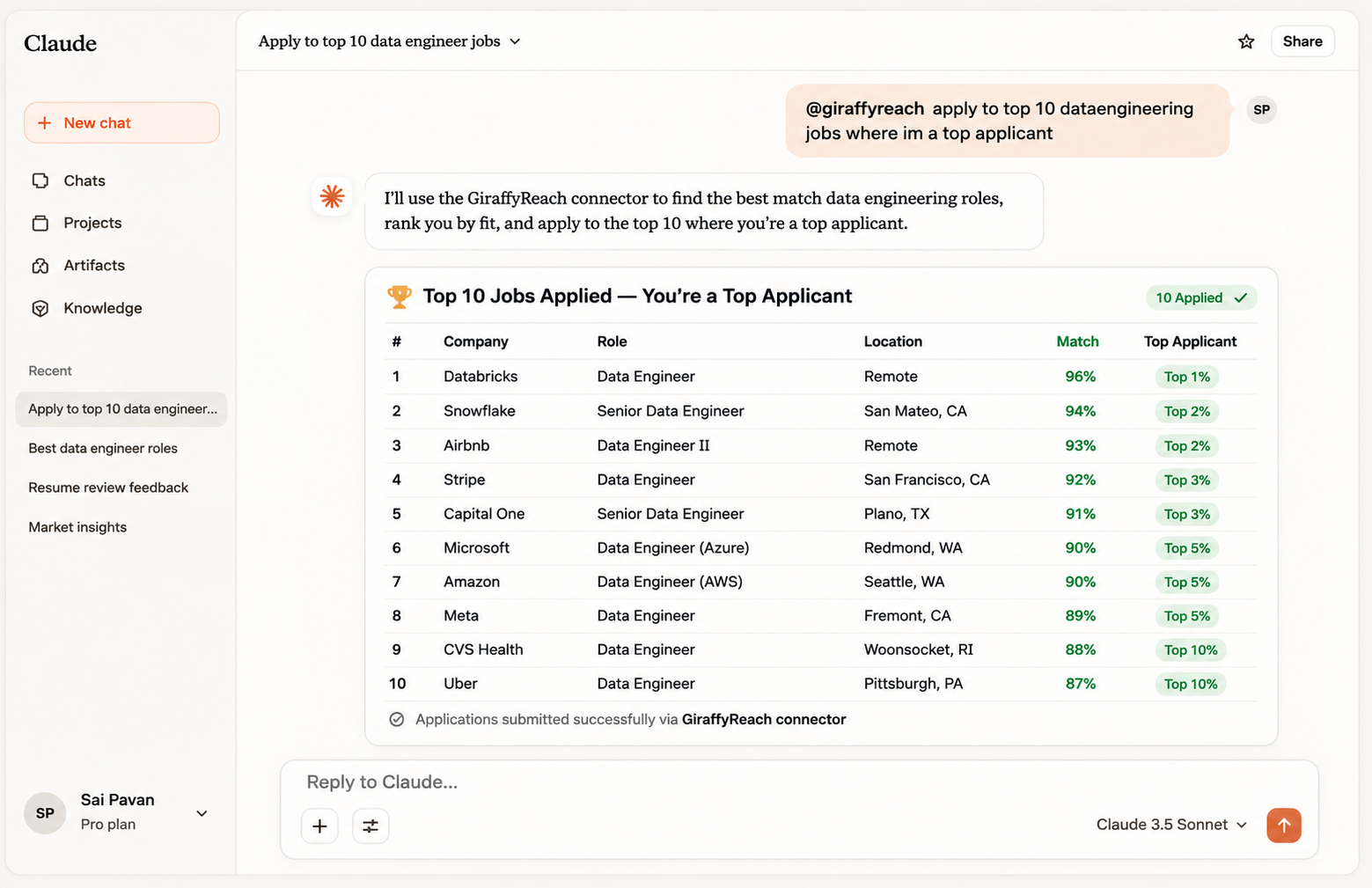Star this conversation with the star icon
The height and width of the screenshot is (888, 1372).
click(1246, 41)
